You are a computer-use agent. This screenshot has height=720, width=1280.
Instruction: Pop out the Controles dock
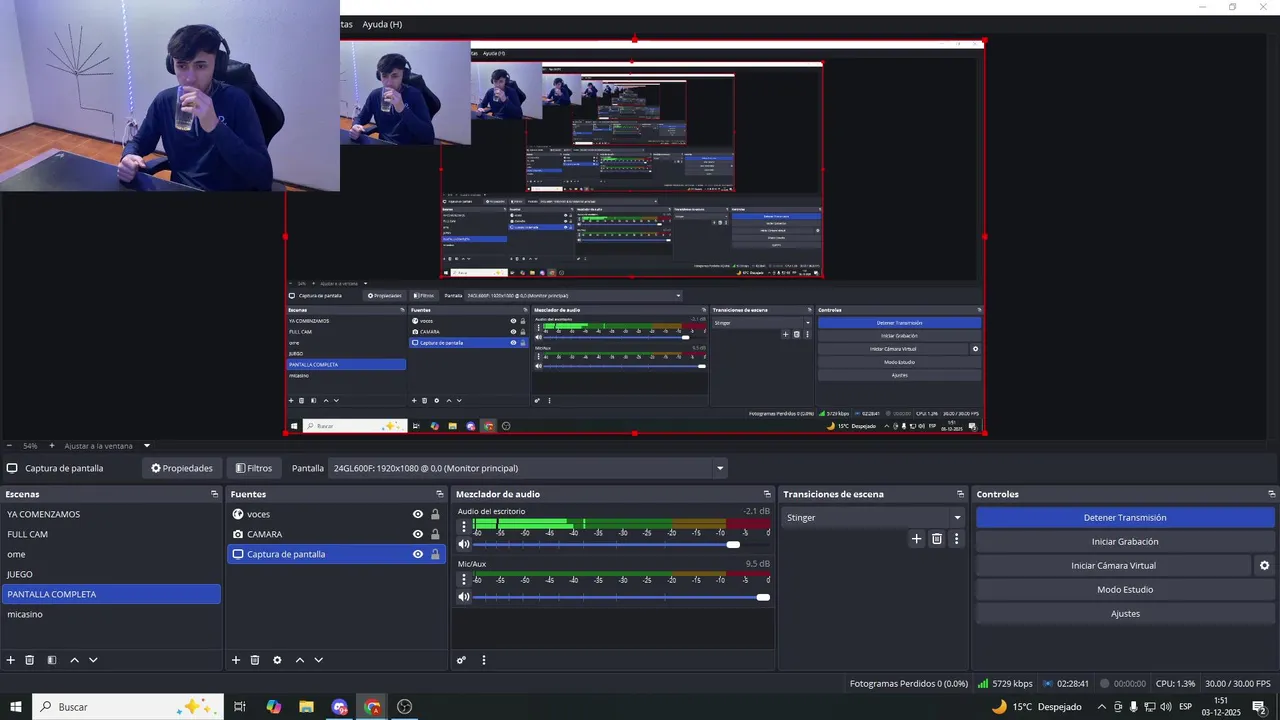[x=1271, y=494]
